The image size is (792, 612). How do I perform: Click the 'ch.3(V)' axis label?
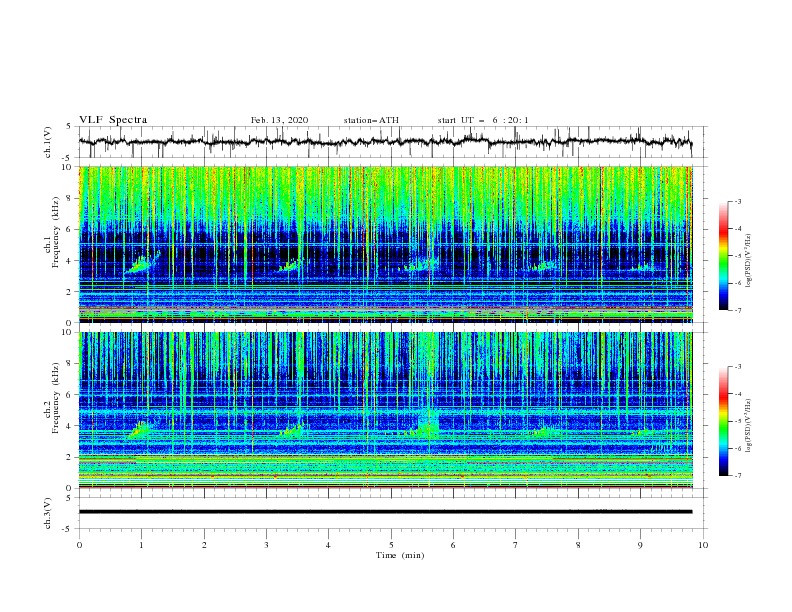pyautogui.click(x=48, y=513)
